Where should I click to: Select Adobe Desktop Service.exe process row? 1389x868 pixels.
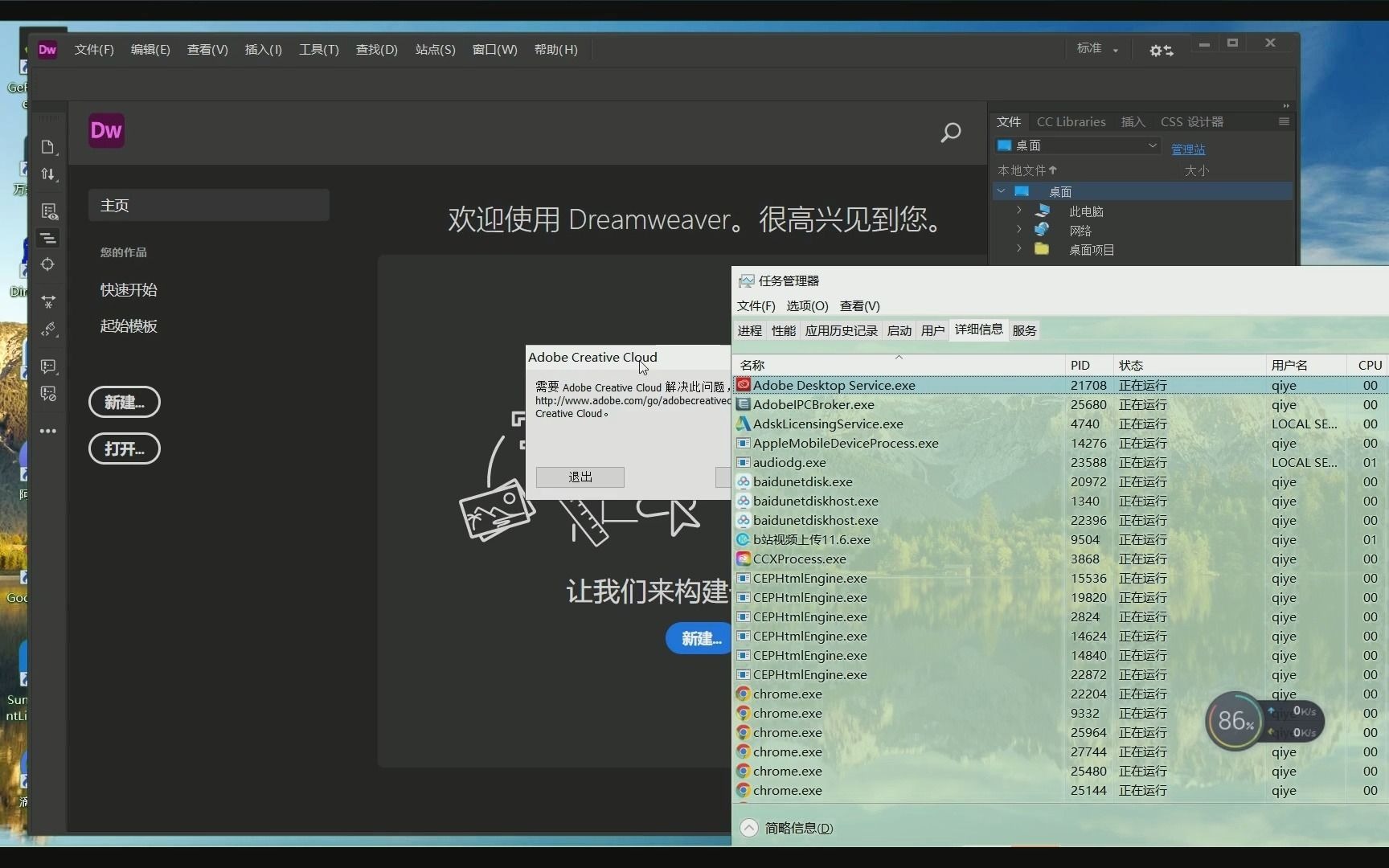pos(1060,385)
